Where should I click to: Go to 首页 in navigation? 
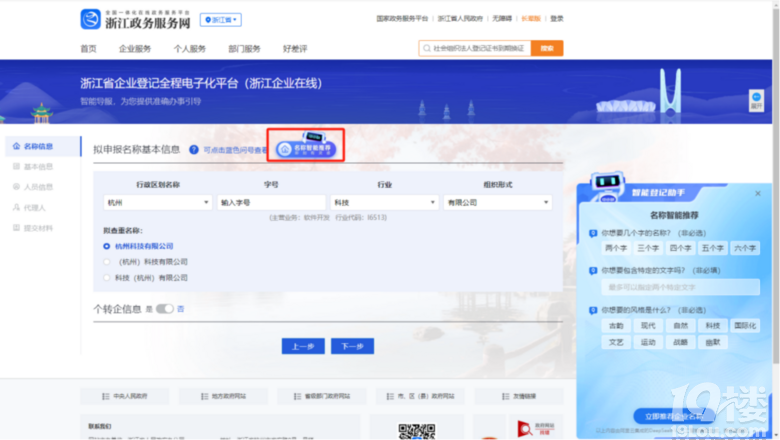[89, 49]
